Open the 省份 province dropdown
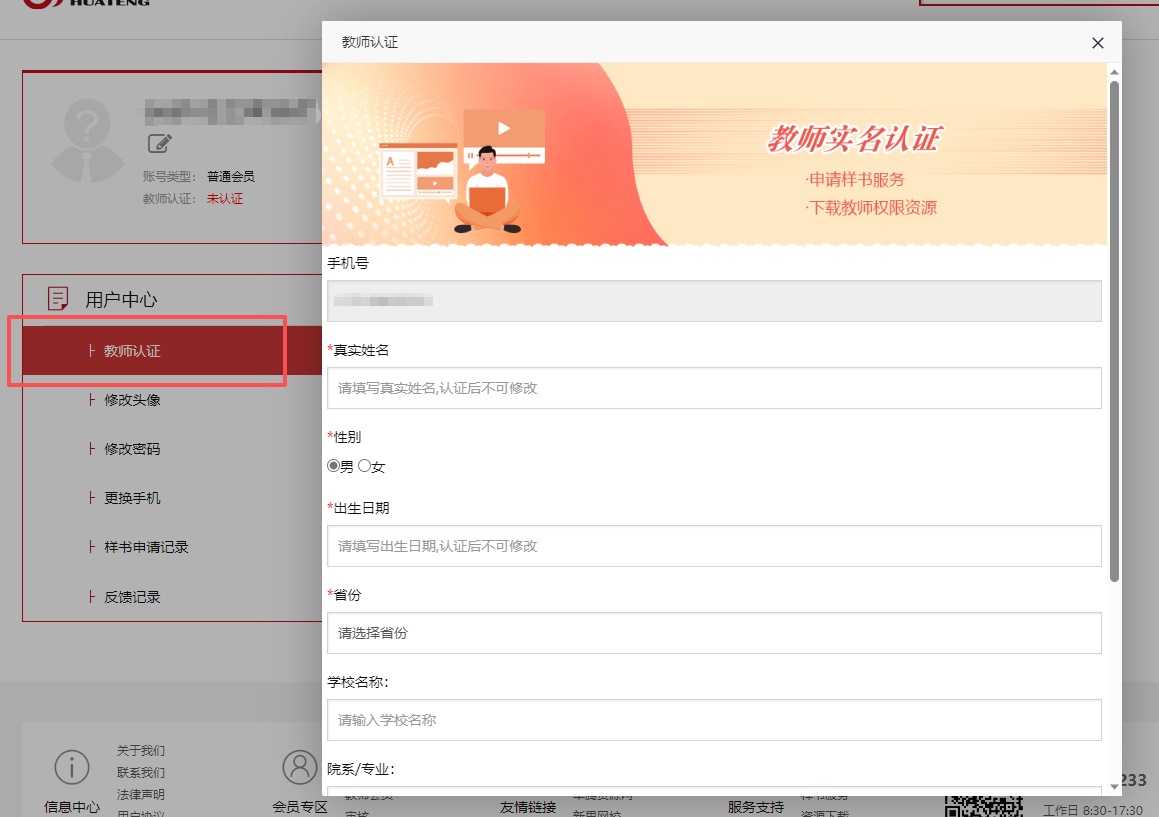This screenshot has height=817, width=1159. point(714,633)
